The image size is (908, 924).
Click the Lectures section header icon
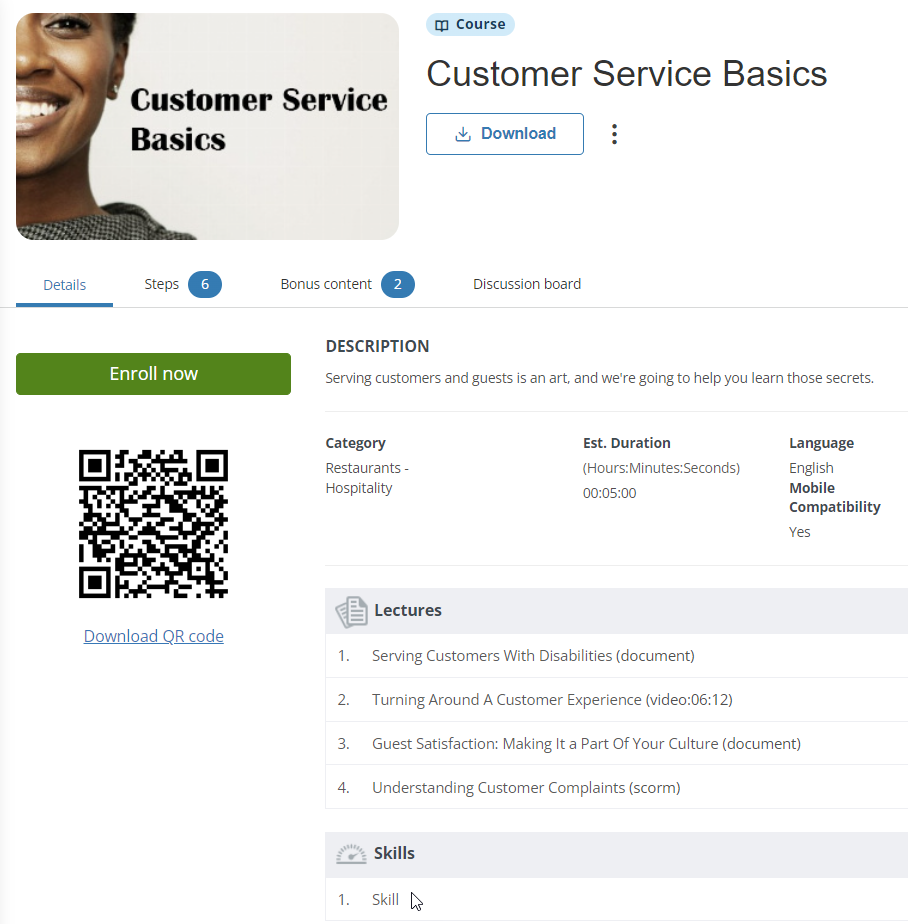(351, 610)
